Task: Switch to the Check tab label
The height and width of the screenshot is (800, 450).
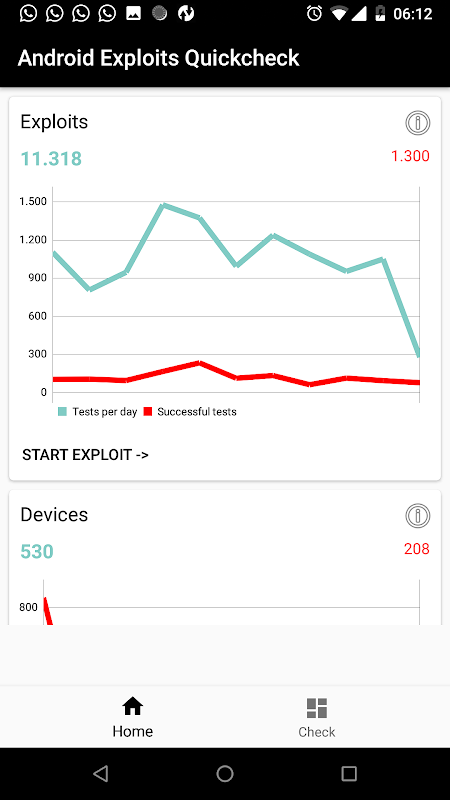Action: pyautogui.click(x=317, y=732)
